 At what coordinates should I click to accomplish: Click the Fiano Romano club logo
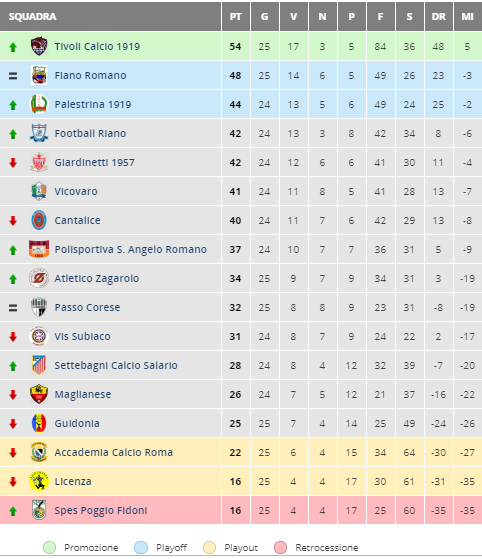click(x=39, y=75)
